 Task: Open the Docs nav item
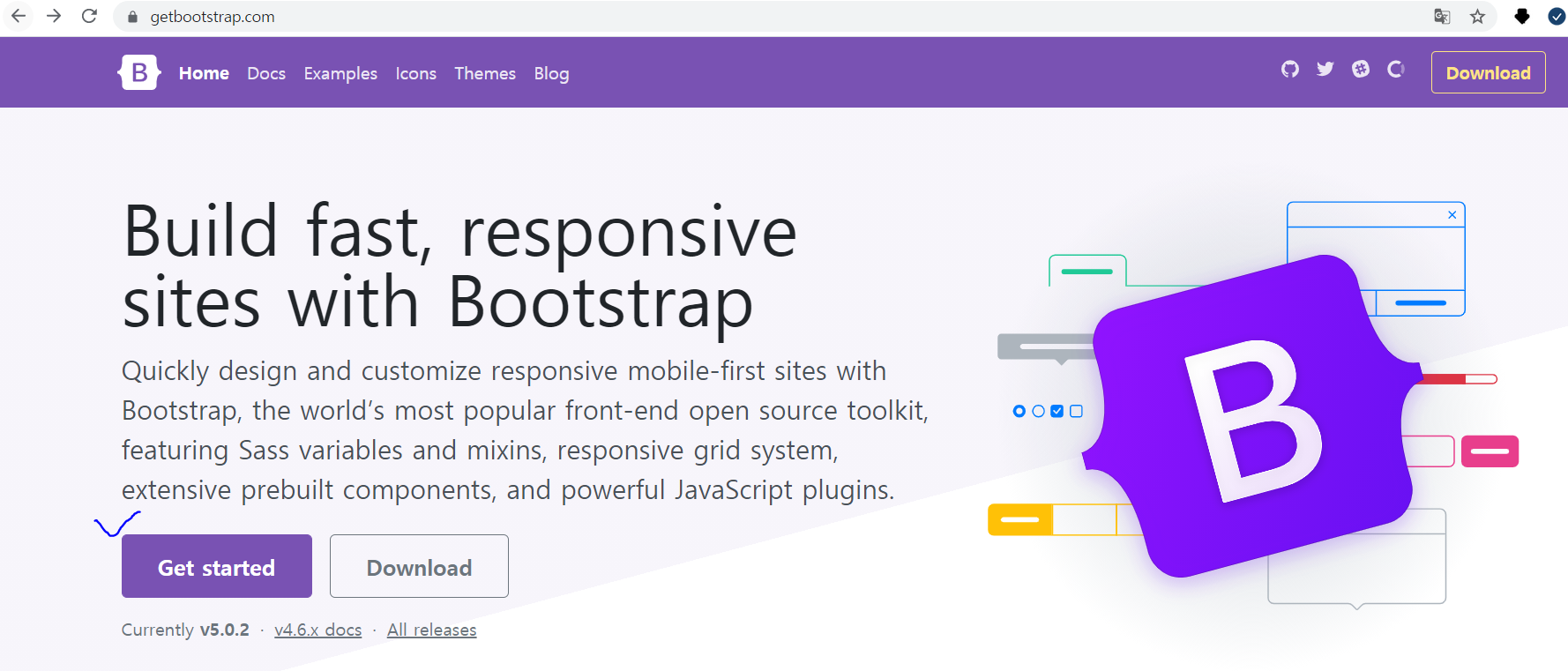click(266, 73)
